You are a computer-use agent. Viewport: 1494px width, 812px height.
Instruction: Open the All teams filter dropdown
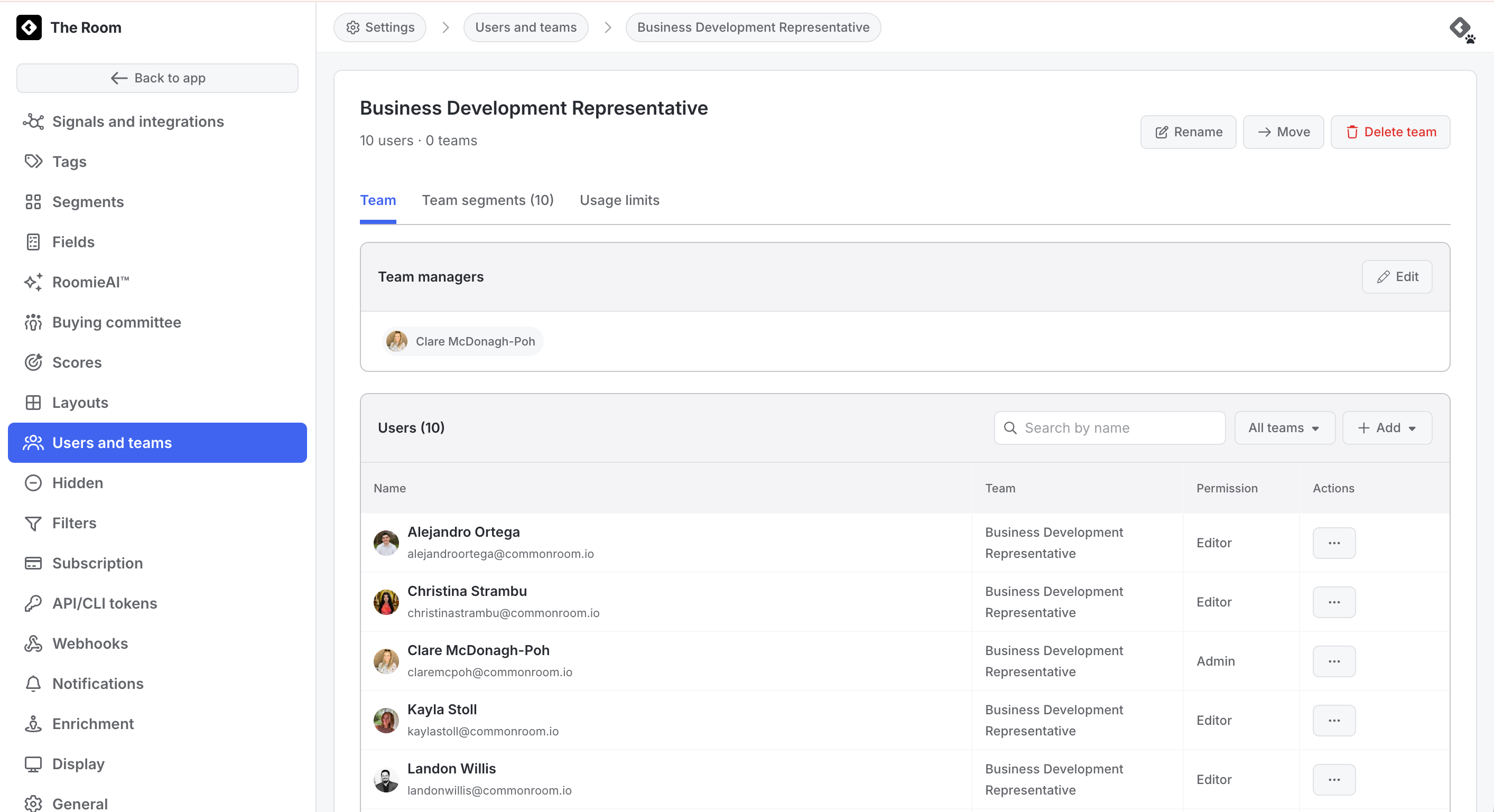[x=1284, y=428]
